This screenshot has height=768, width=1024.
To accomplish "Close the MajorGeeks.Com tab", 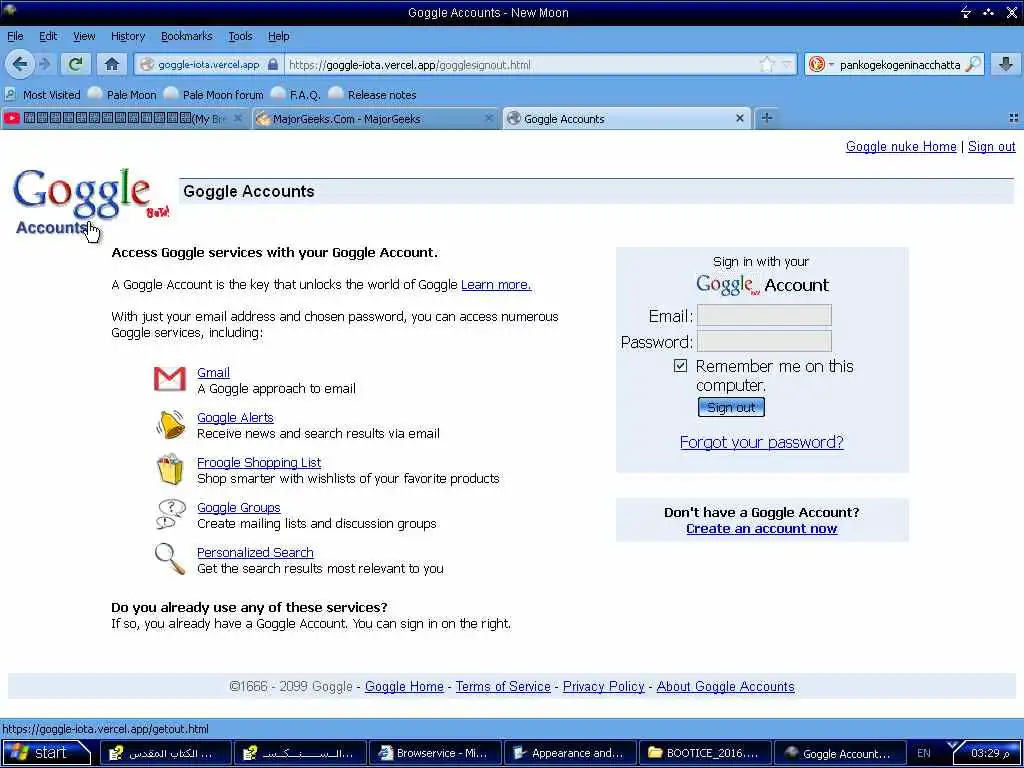I will [x=488, y=118].
